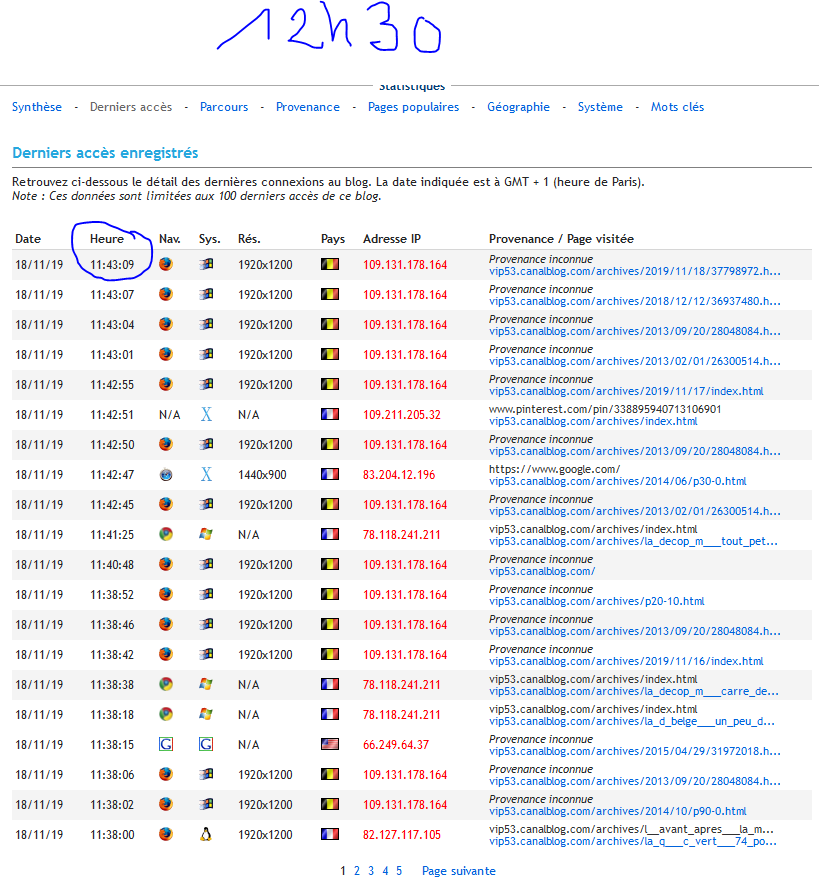Click the Mac OS X icon in the 11:42:51 row
Screen dimensions: 819x890
coord(206,414)
